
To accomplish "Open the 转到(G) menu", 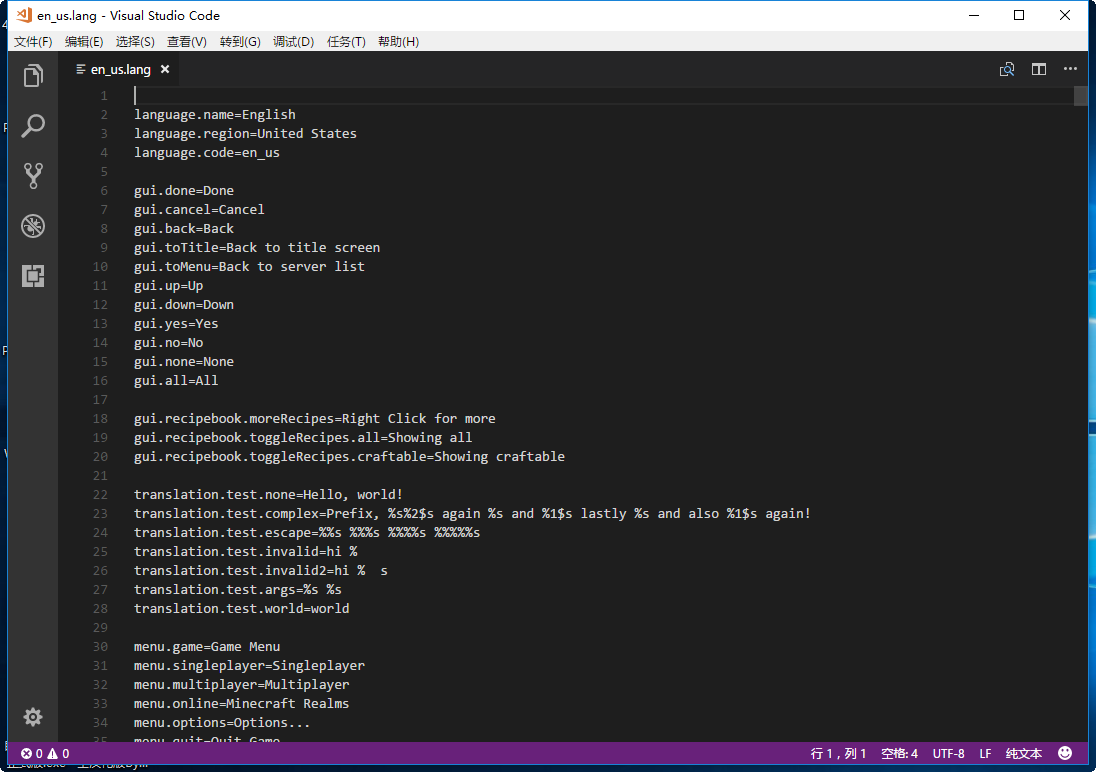I will coord(240,42).
